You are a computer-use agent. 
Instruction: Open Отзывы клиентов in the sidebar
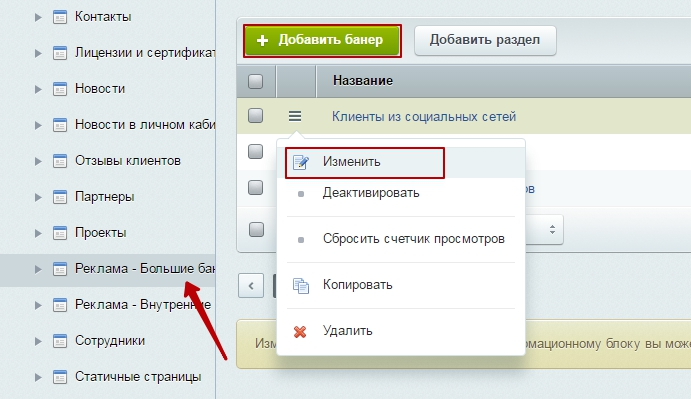pyautogui.click(x=128, y=160)
